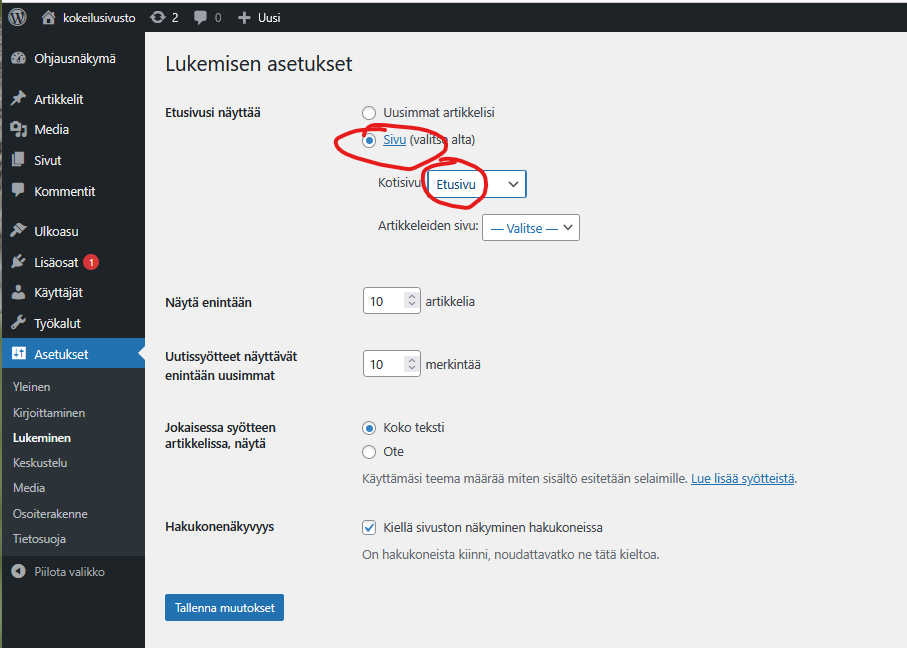Click the merkintää field stepper arrows
The height and width of the screenshot is (648, 907).
pyautogui.click(x=412, y=363)
